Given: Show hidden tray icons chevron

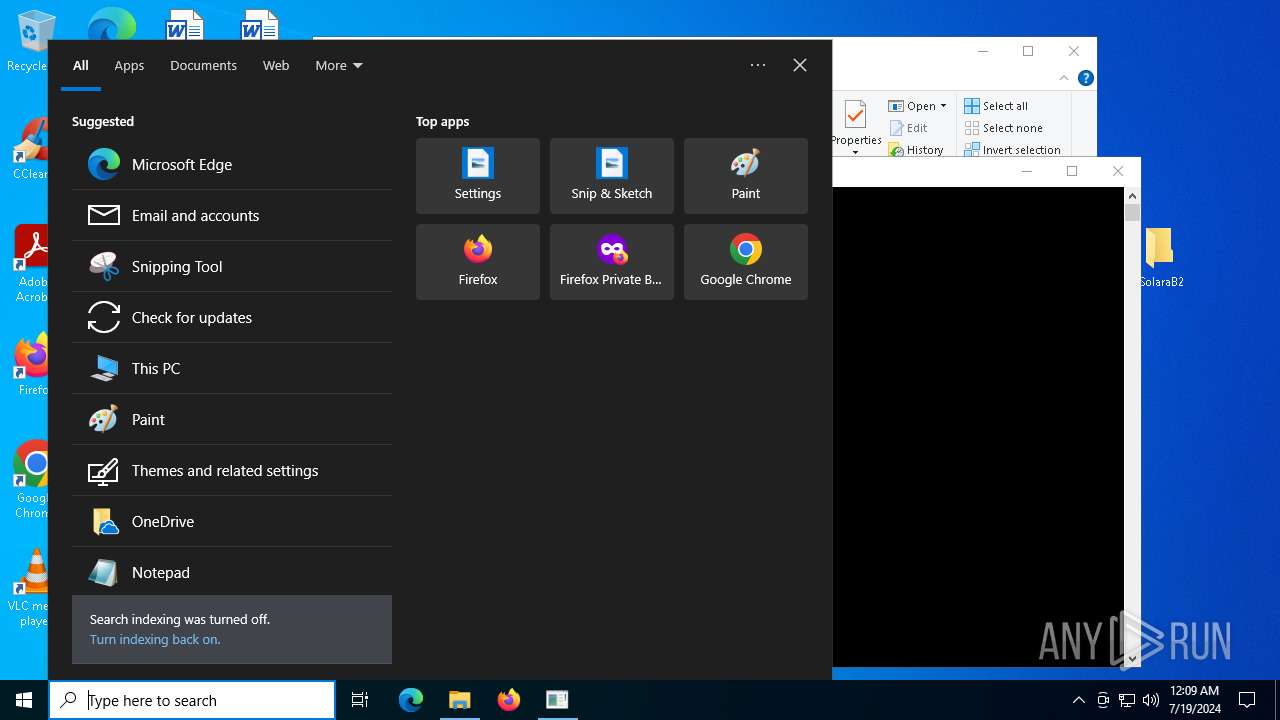Looking at the screenshot, I should click(1078, 700).
